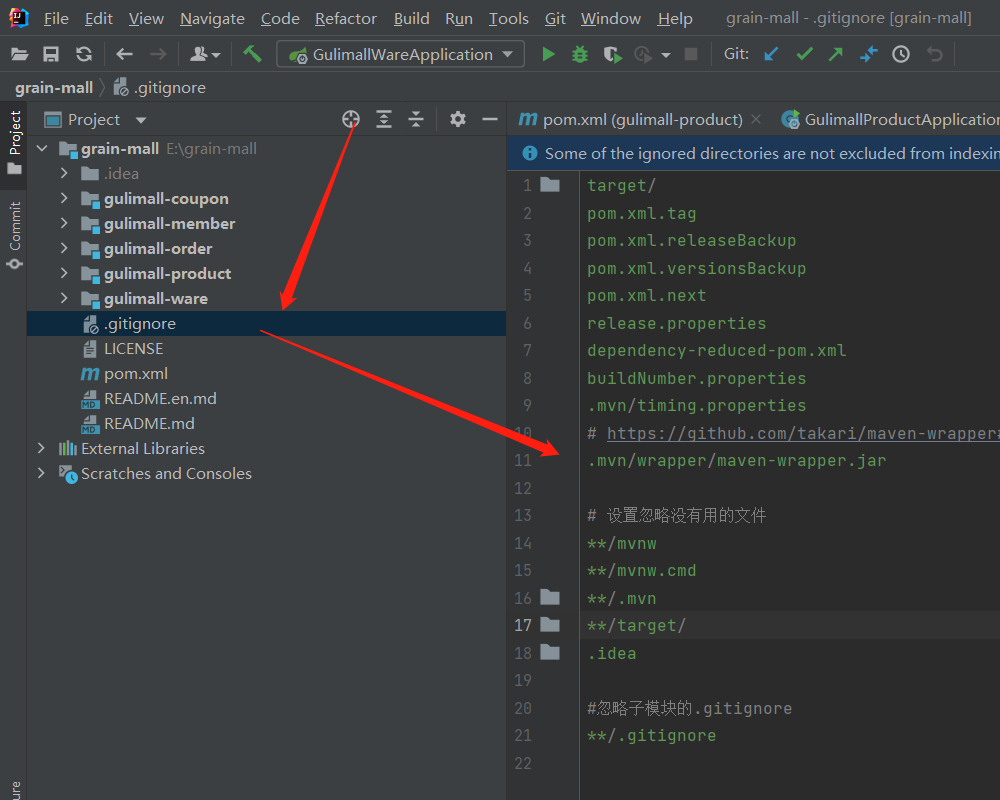This screenshot has height=800, width=1000.
Task: Expand the gulimall-product module
Action: (x=64, y=273)
